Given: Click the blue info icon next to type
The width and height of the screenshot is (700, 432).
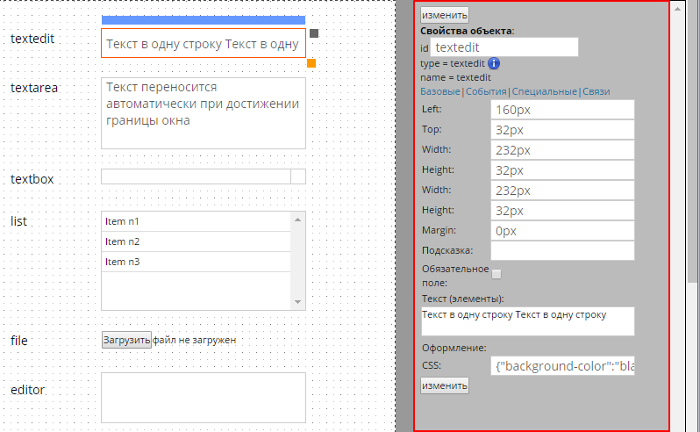Looking at the screenshot, I should click(494, 64).
